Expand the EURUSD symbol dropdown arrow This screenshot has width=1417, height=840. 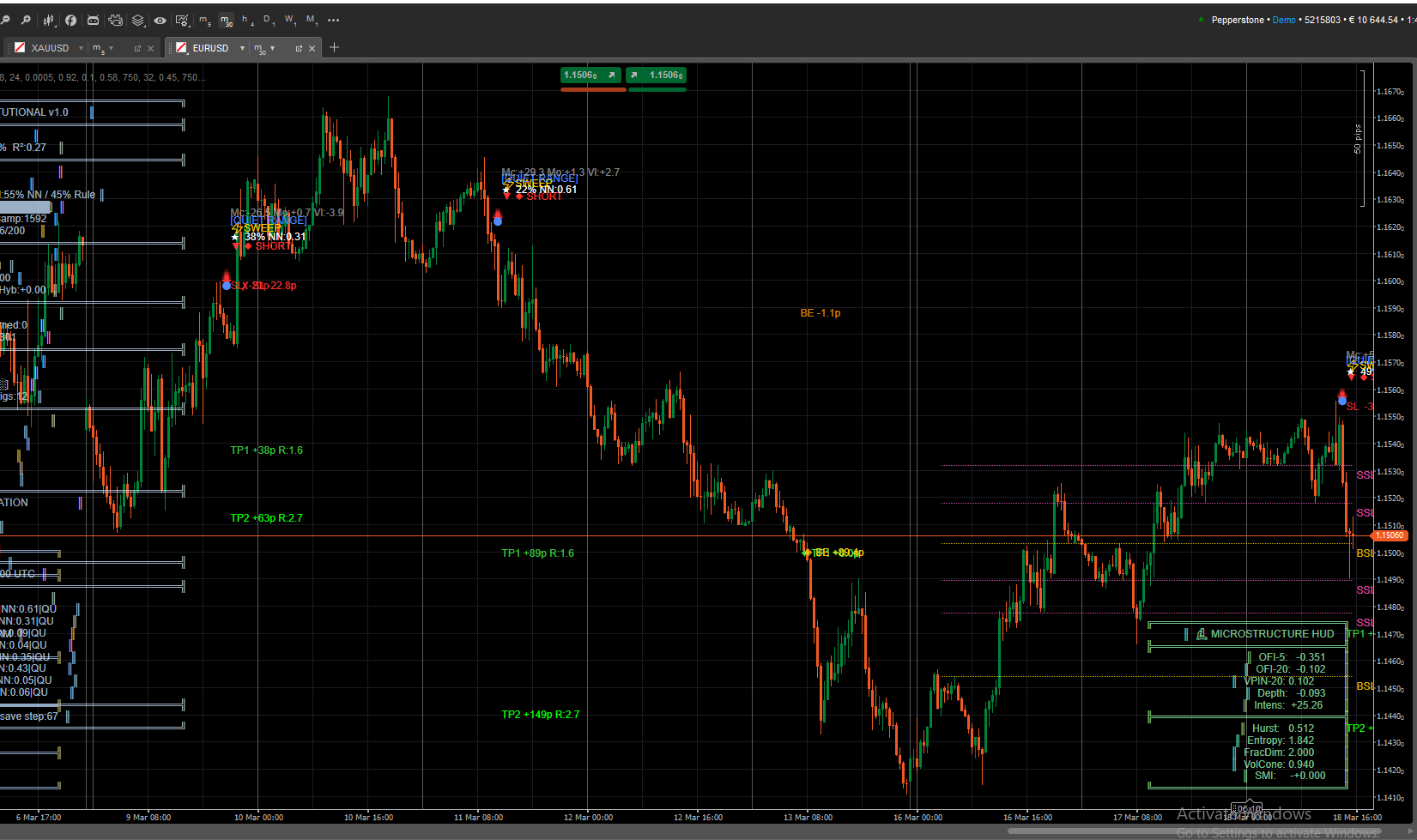click(x=242, y=48)
